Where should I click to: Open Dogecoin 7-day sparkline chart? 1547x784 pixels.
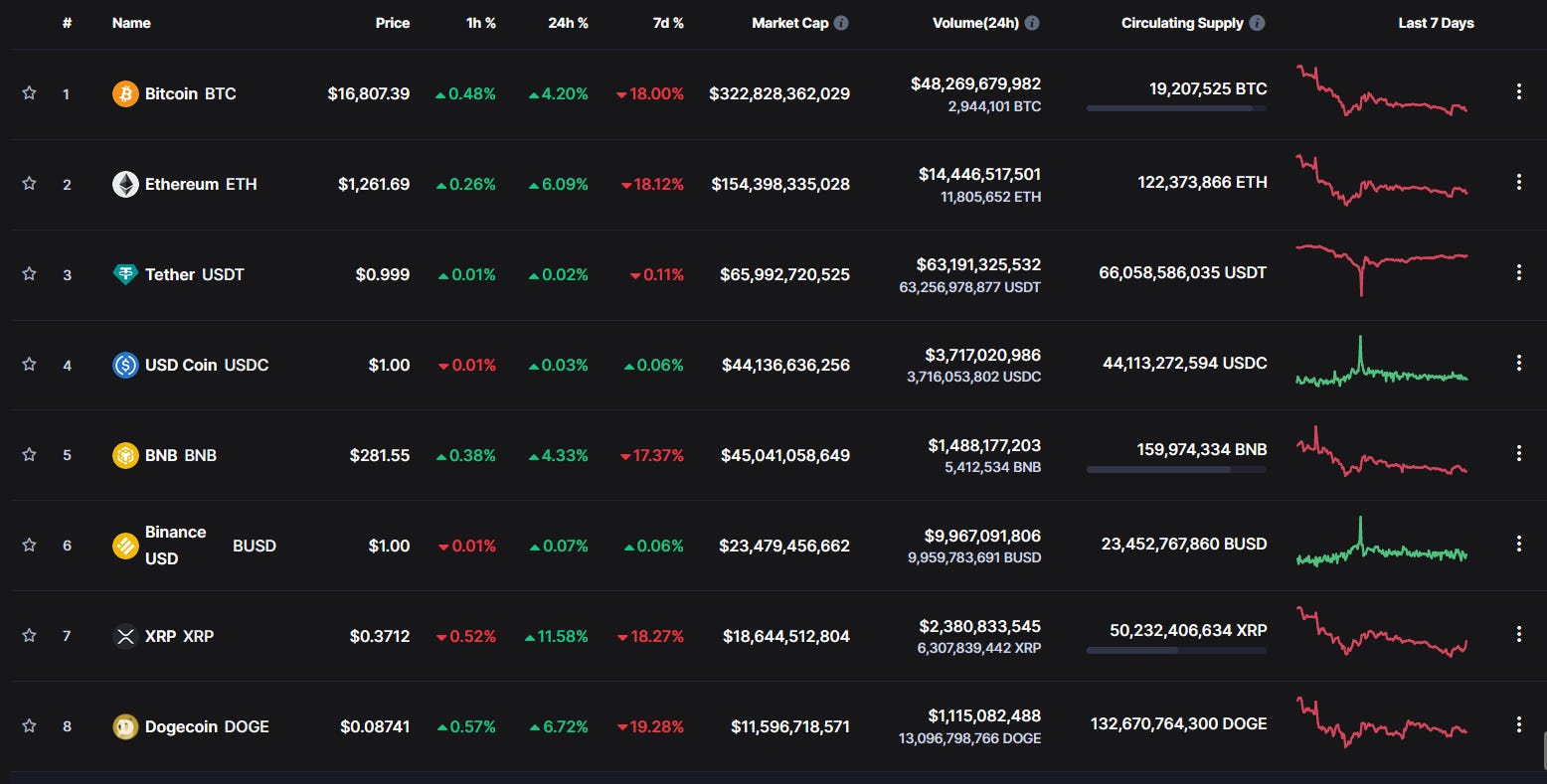click(1382, 722)
